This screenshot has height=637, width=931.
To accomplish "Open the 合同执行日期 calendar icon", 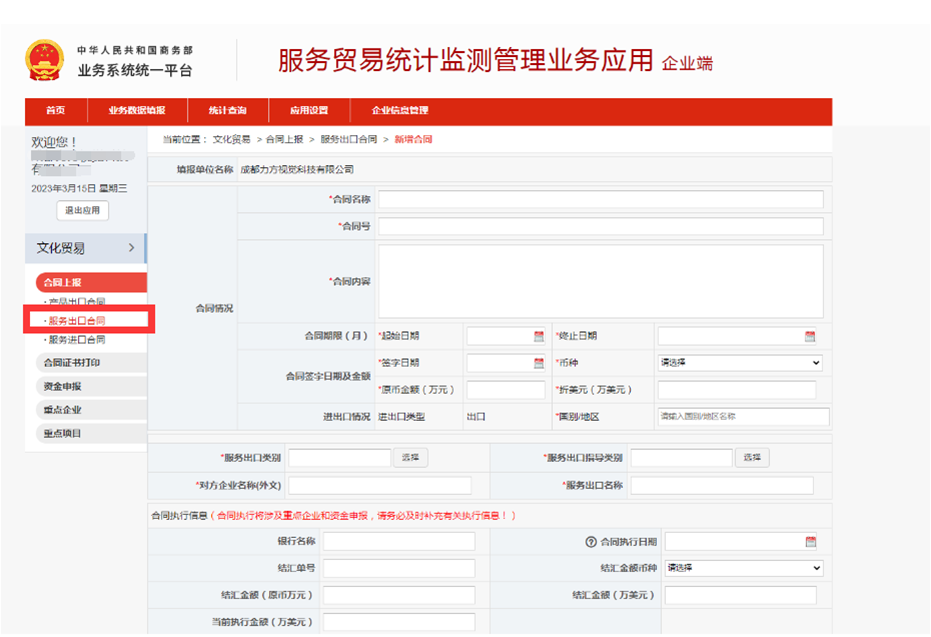I will [x=810, y=542].
